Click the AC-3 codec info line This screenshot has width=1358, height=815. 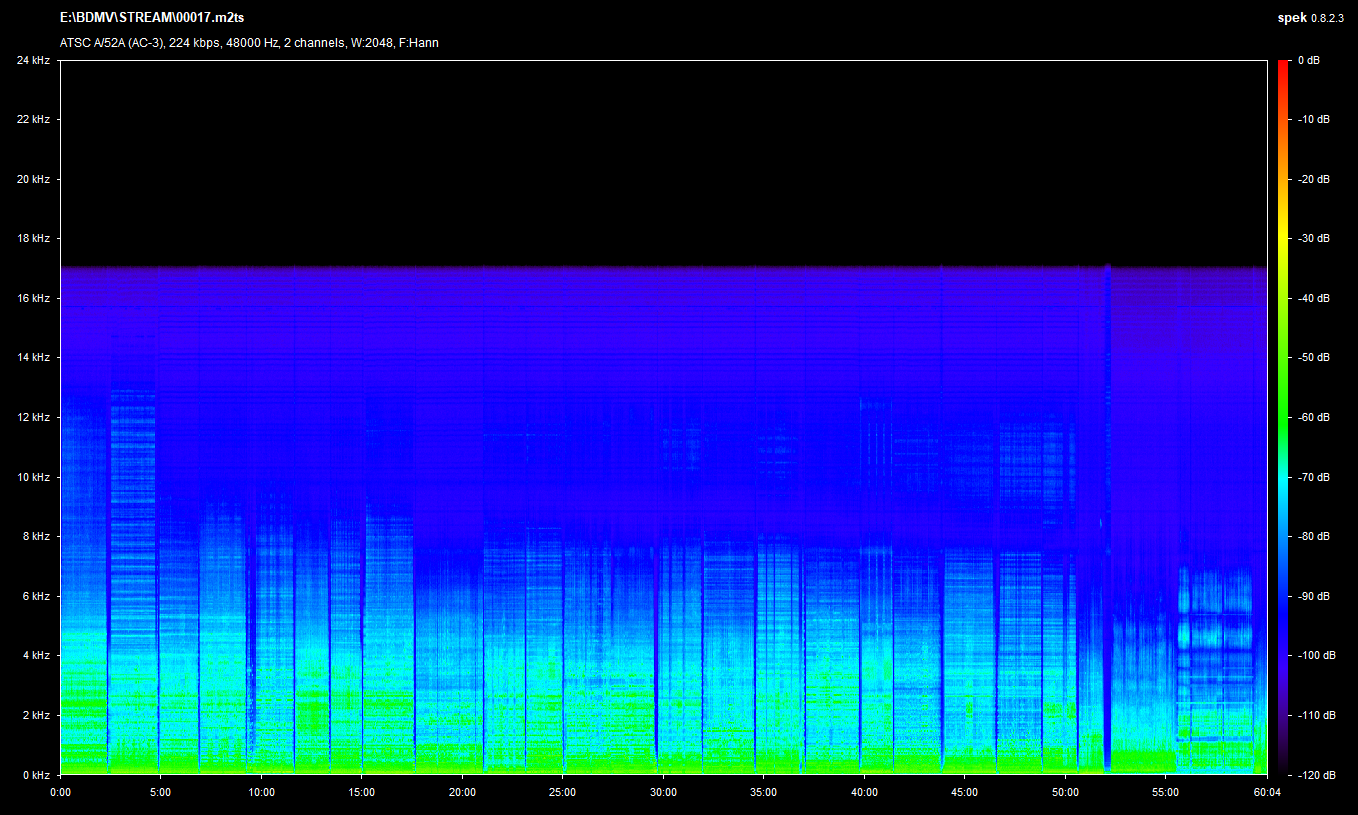tap(249, 43)
